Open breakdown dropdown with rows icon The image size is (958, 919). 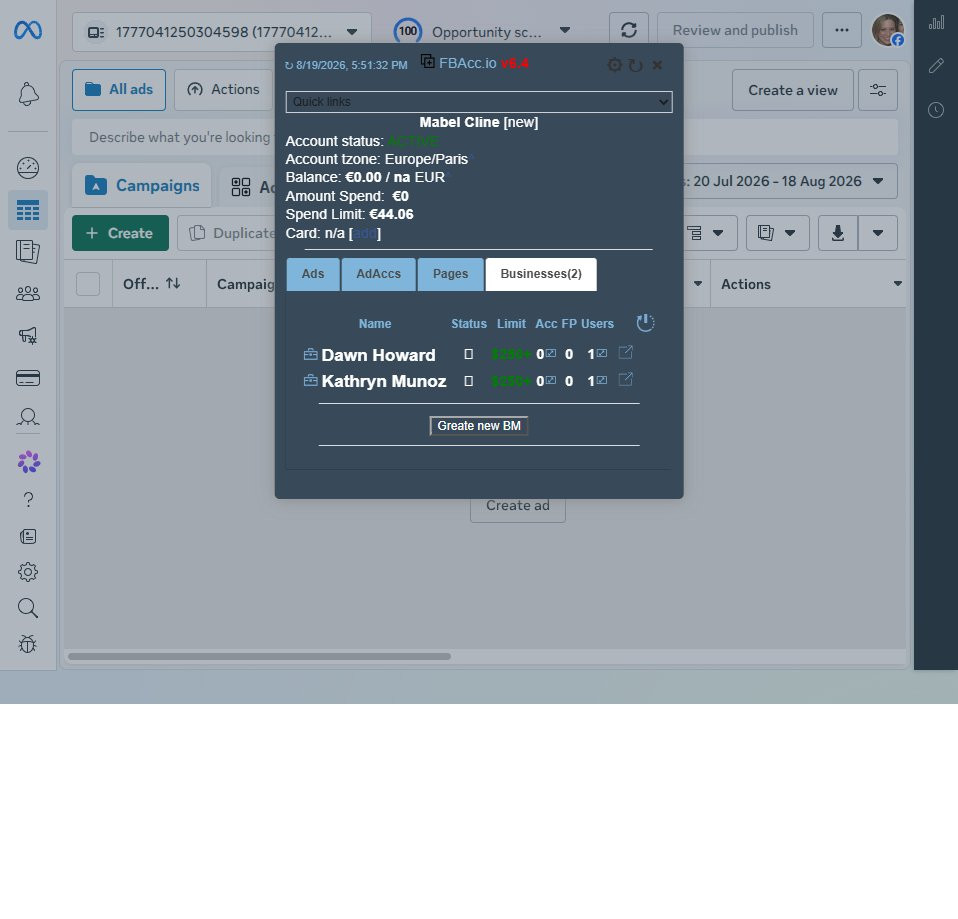pyautogui.click(x=706, y=233)
